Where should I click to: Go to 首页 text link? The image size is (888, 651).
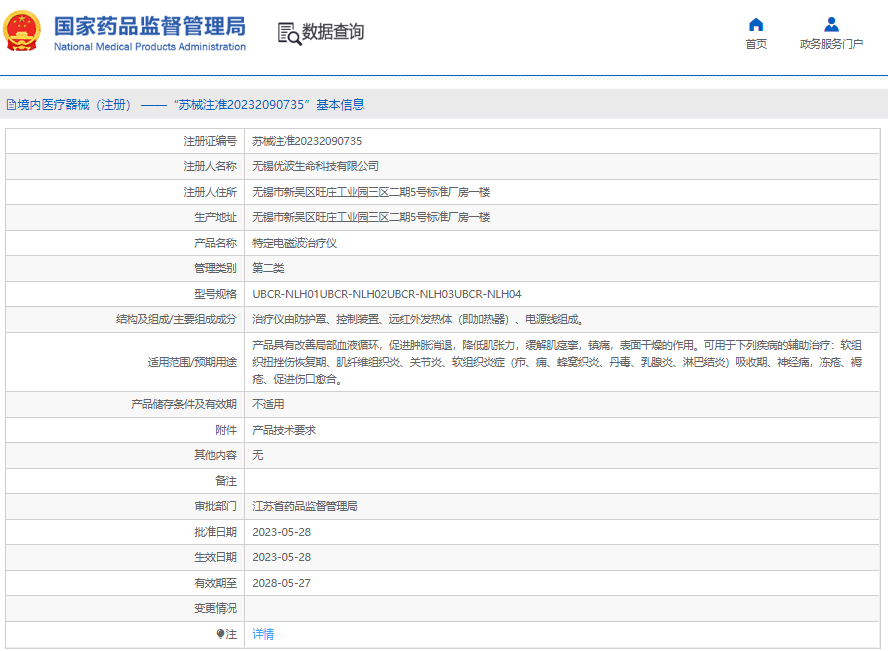pyautogui.click(x=756, y=44)
